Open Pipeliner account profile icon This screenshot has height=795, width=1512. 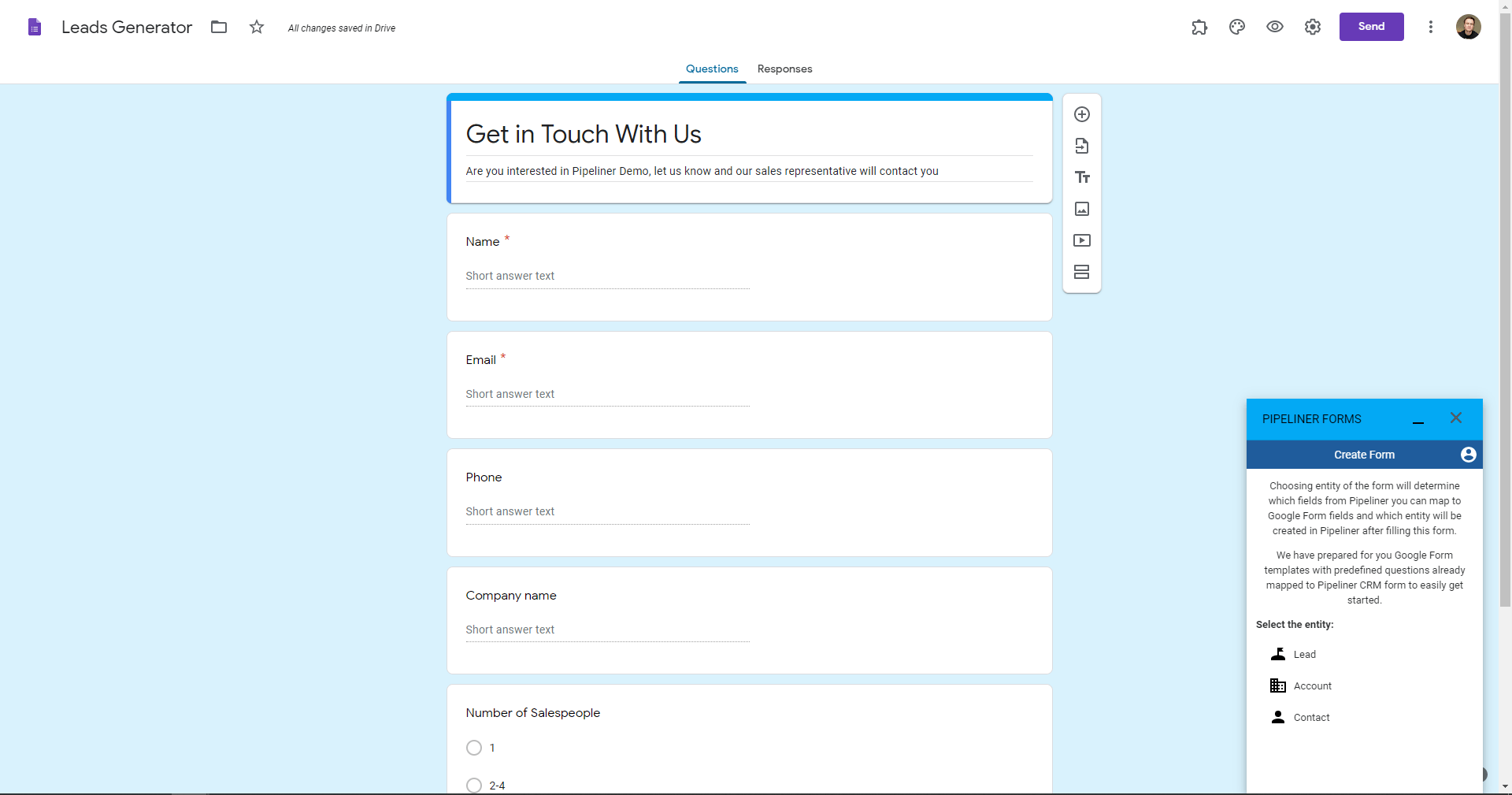click(1468, 455)
